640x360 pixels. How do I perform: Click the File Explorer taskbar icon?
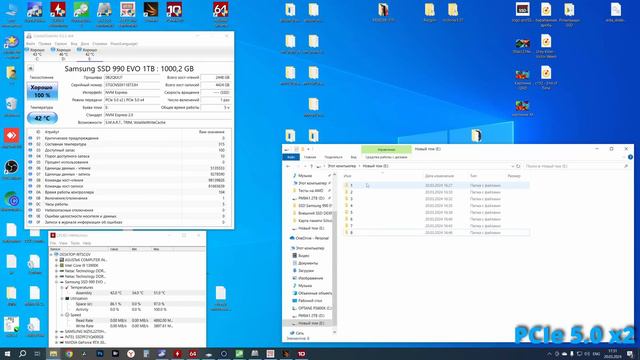[x=53, y=353]
